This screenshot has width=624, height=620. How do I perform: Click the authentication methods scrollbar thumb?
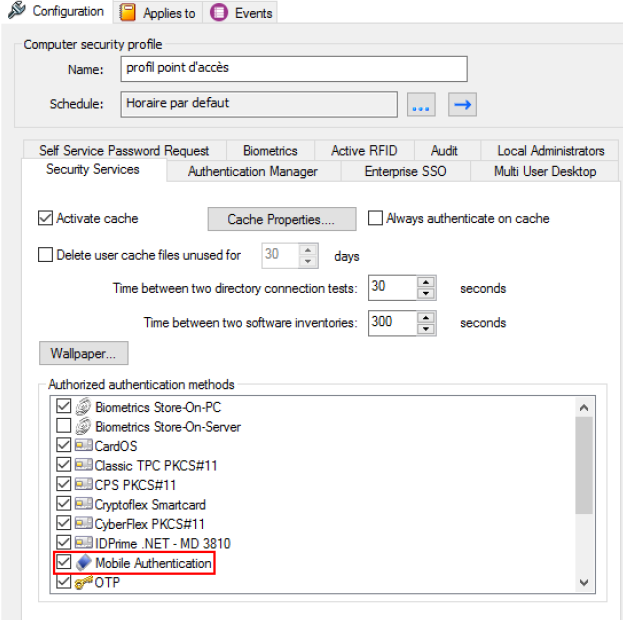584,466
